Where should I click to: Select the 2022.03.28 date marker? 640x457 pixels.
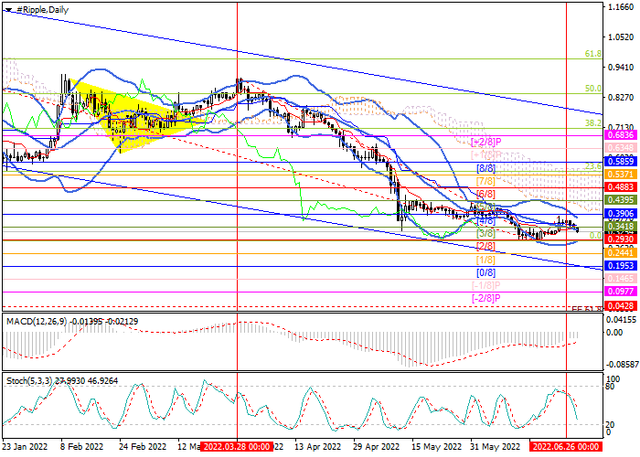point(237,449)
